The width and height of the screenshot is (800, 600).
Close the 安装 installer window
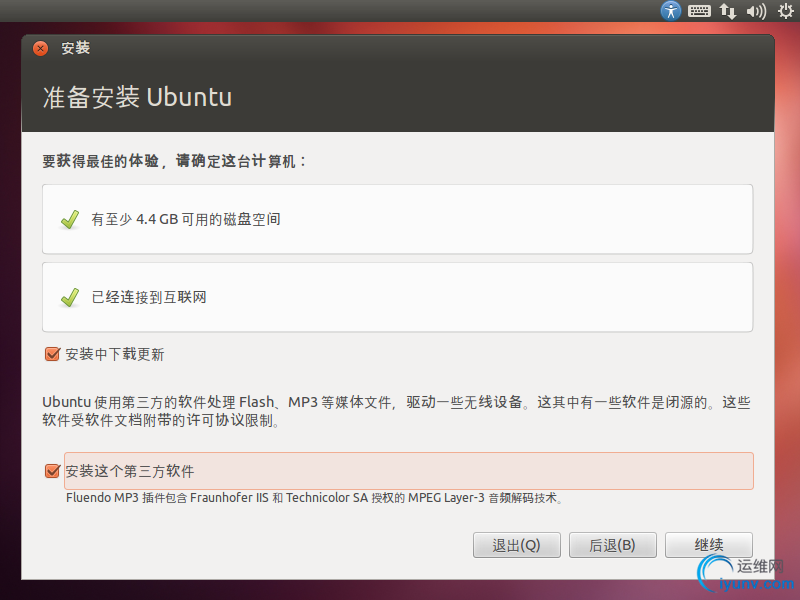pyautogui.click(x=40, y=48)
